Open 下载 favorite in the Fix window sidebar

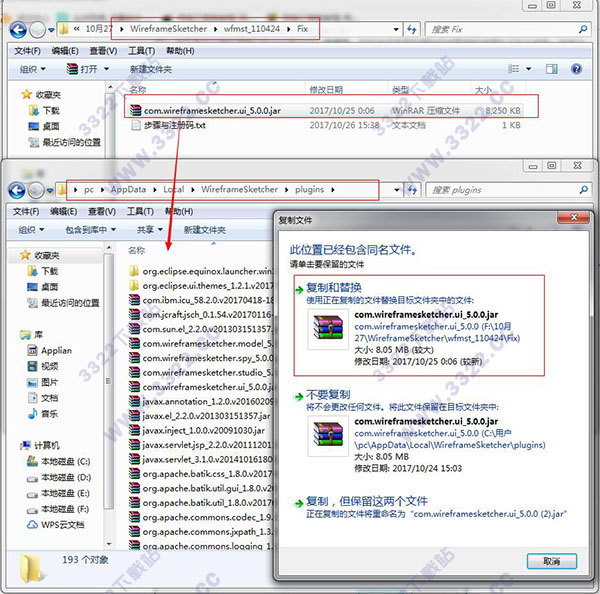[x=44, y=111]
